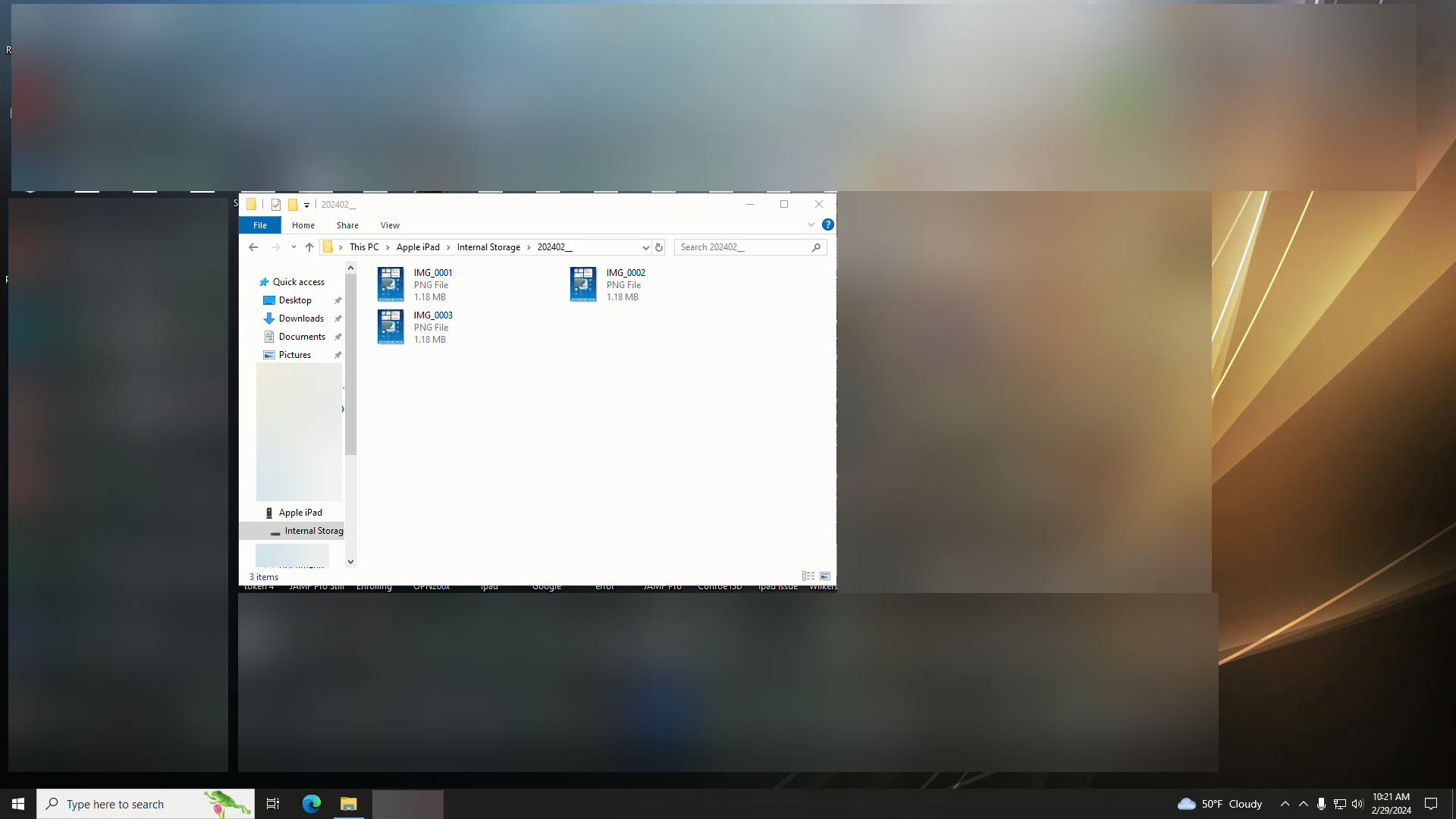
Task: Expand the address bar history dropdown
Action: (645, 247)
